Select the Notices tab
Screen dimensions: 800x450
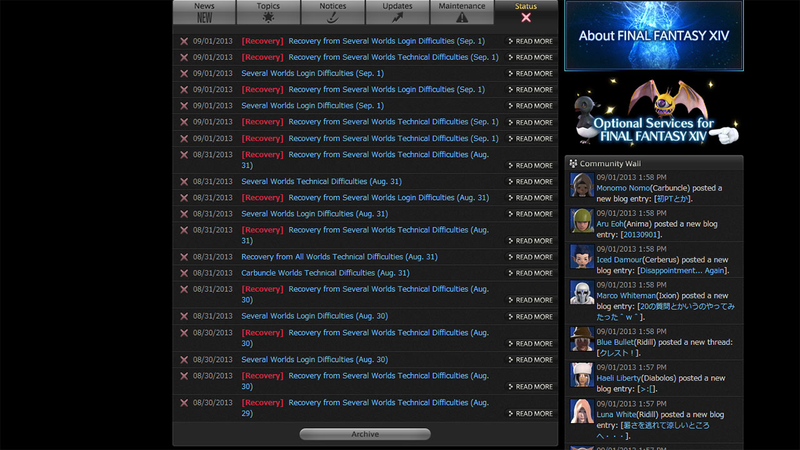[x=333, y=12]
